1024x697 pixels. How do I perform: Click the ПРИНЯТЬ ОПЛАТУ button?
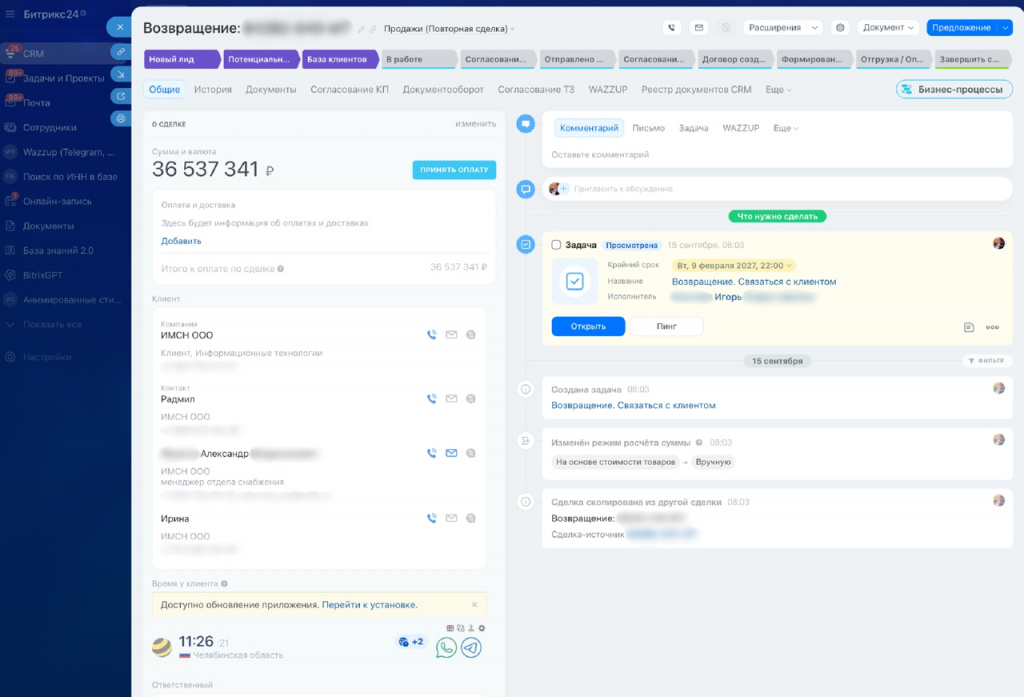[x=454, y=170]
